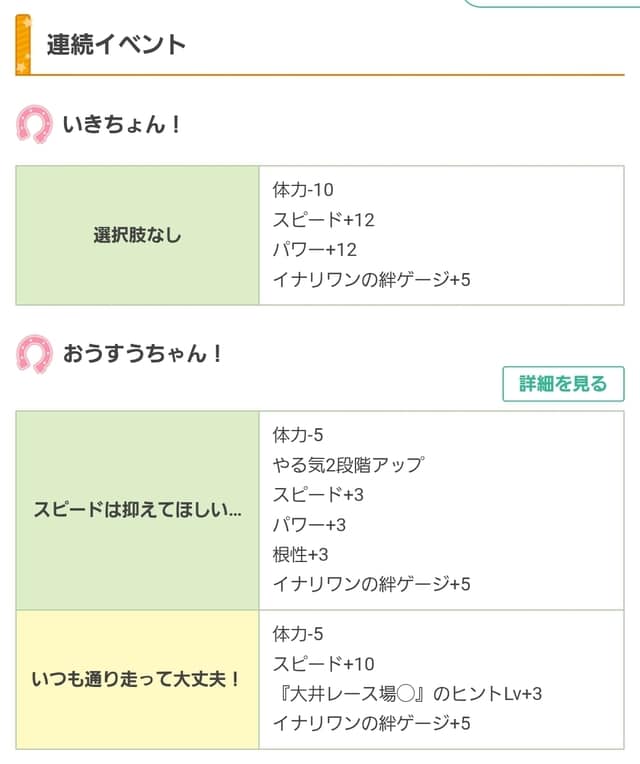Click the partially visible rounded button at top right
Screen dimensions: 640x764
tap(550, 3)
